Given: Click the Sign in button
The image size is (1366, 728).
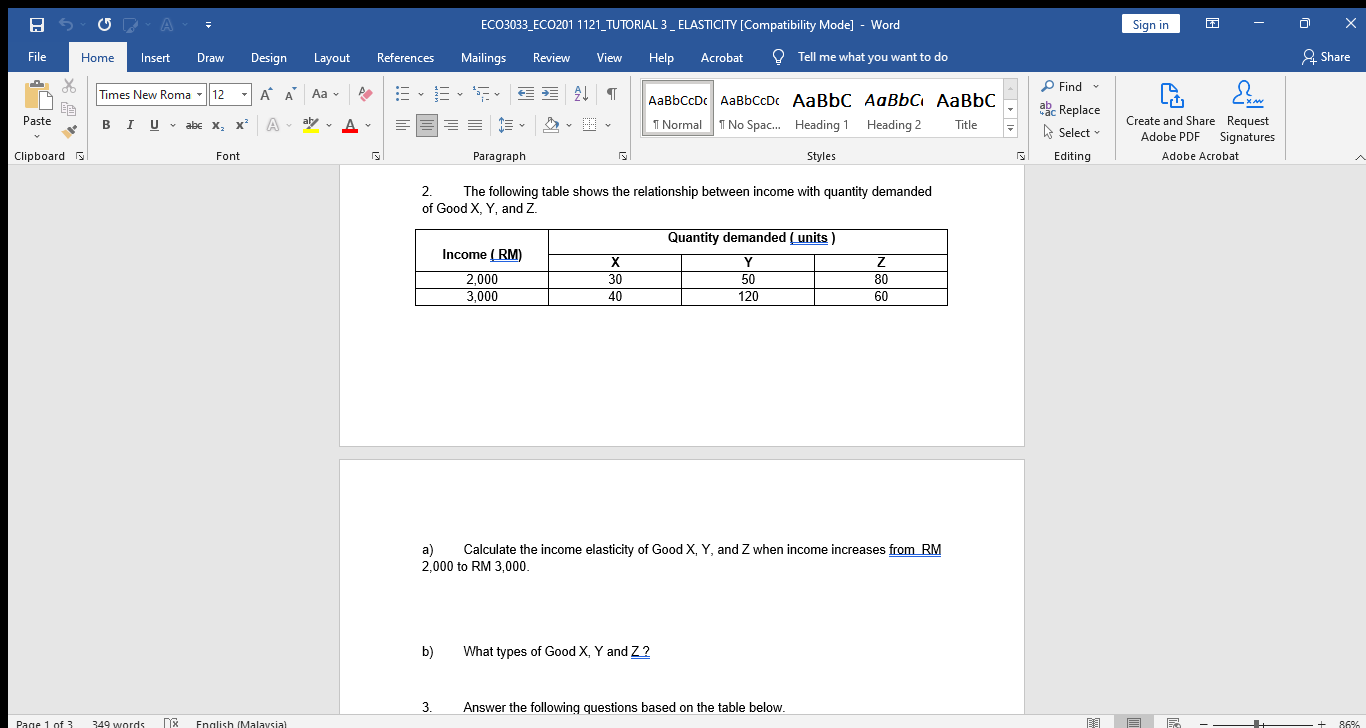Looking at the screenshot, I should pos(1150,25).
